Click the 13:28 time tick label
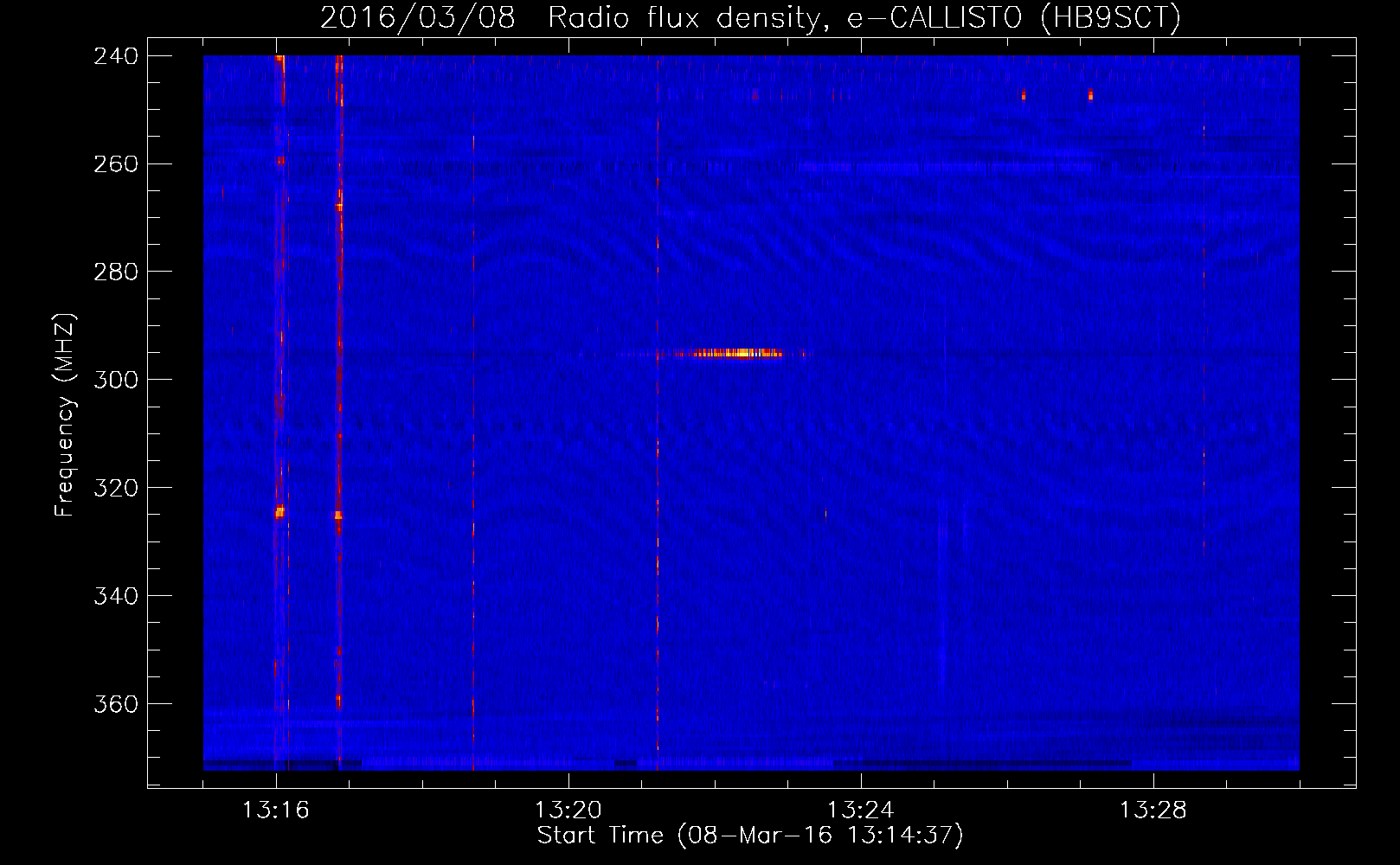Viewport: 1400px width, 865px height. pos(1153,811)
